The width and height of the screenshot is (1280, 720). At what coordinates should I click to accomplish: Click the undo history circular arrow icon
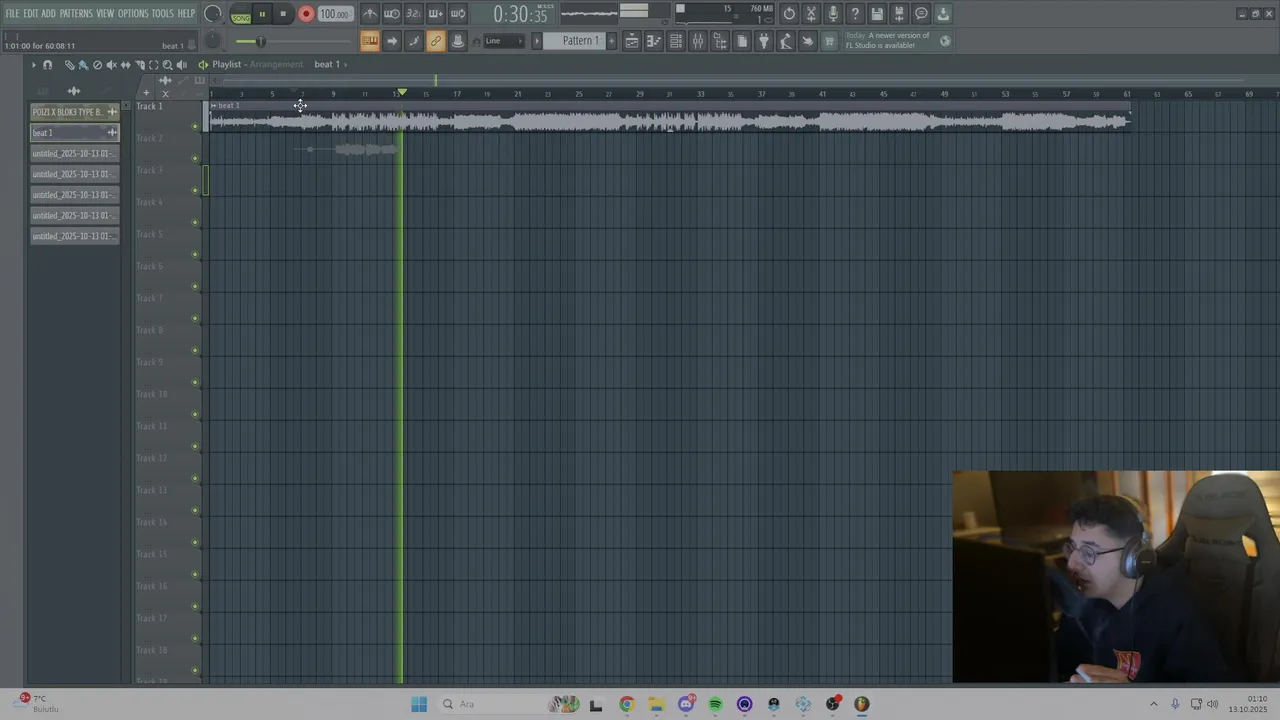click(x=789, y=14)
